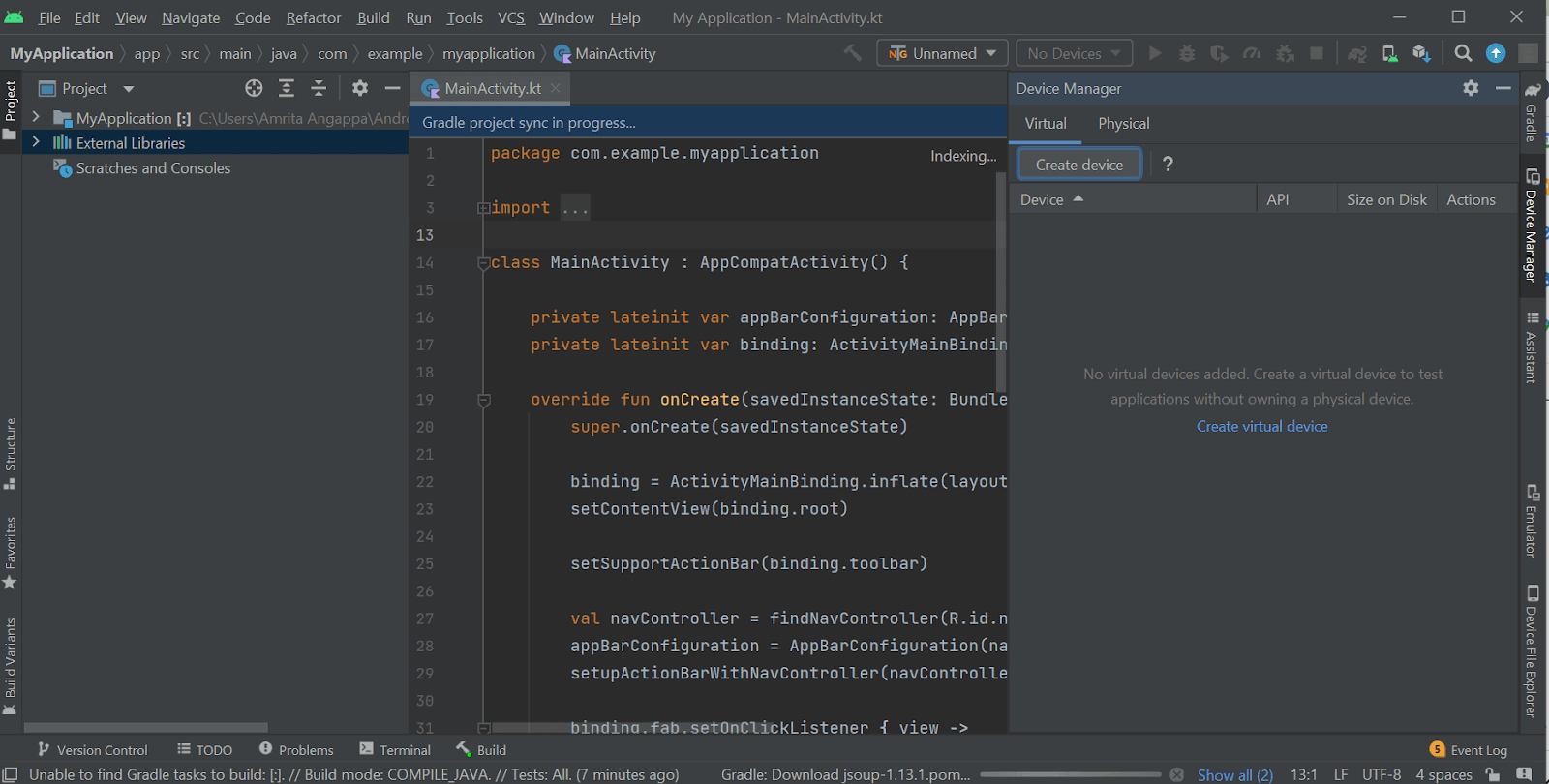Screen dimensions: 1549x784
Task: Open the Version Control tool window
Action: (92, 750)
